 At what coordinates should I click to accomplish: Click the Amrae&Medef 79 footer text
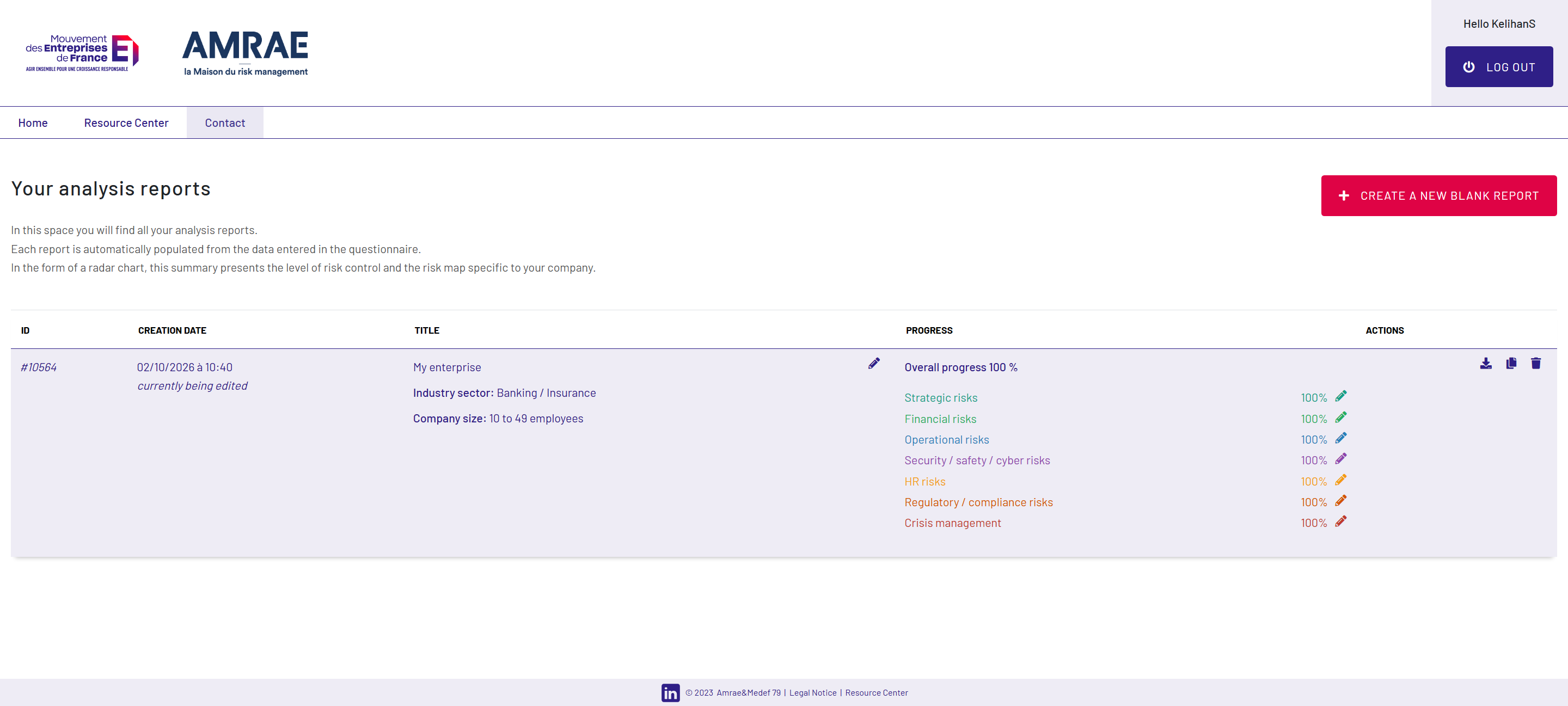point(748,692)
